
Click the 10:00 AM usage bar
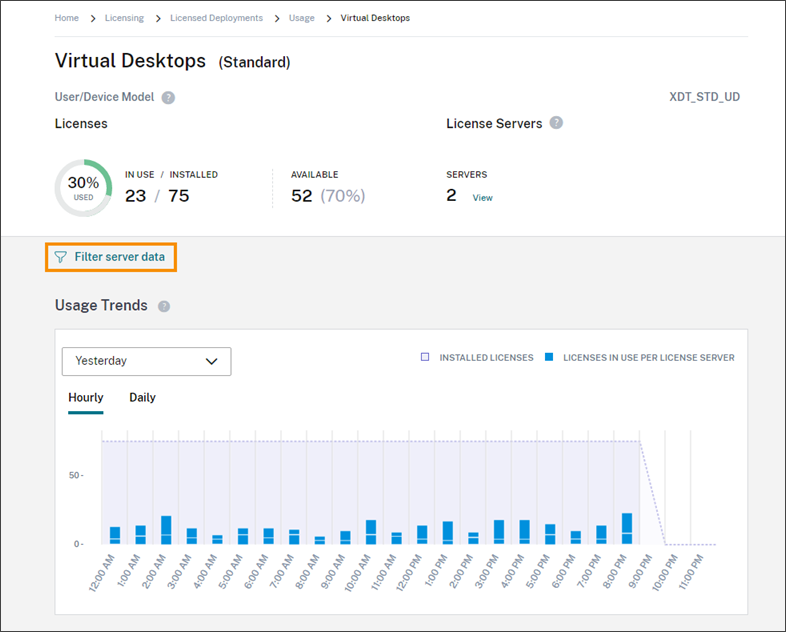click(371, 532)
